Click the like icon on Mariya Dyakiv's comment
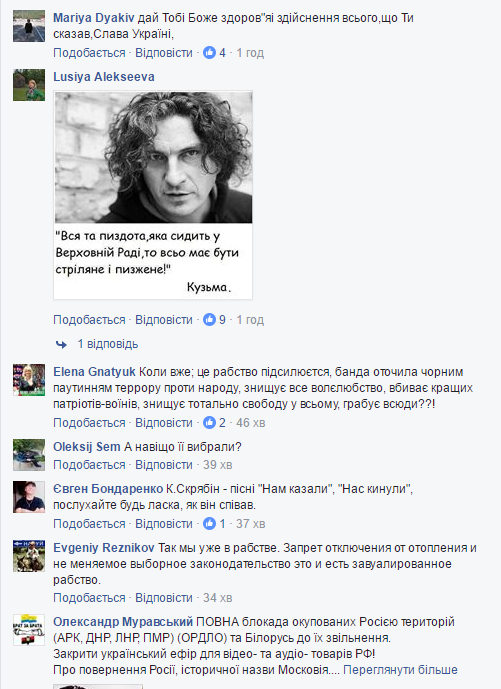The height and width of the screenshot is (689, 501). (209, 53)
